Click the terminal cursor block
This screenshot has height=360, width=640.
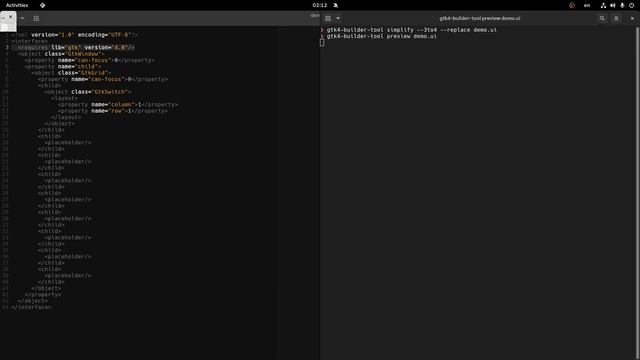(322, 42)
